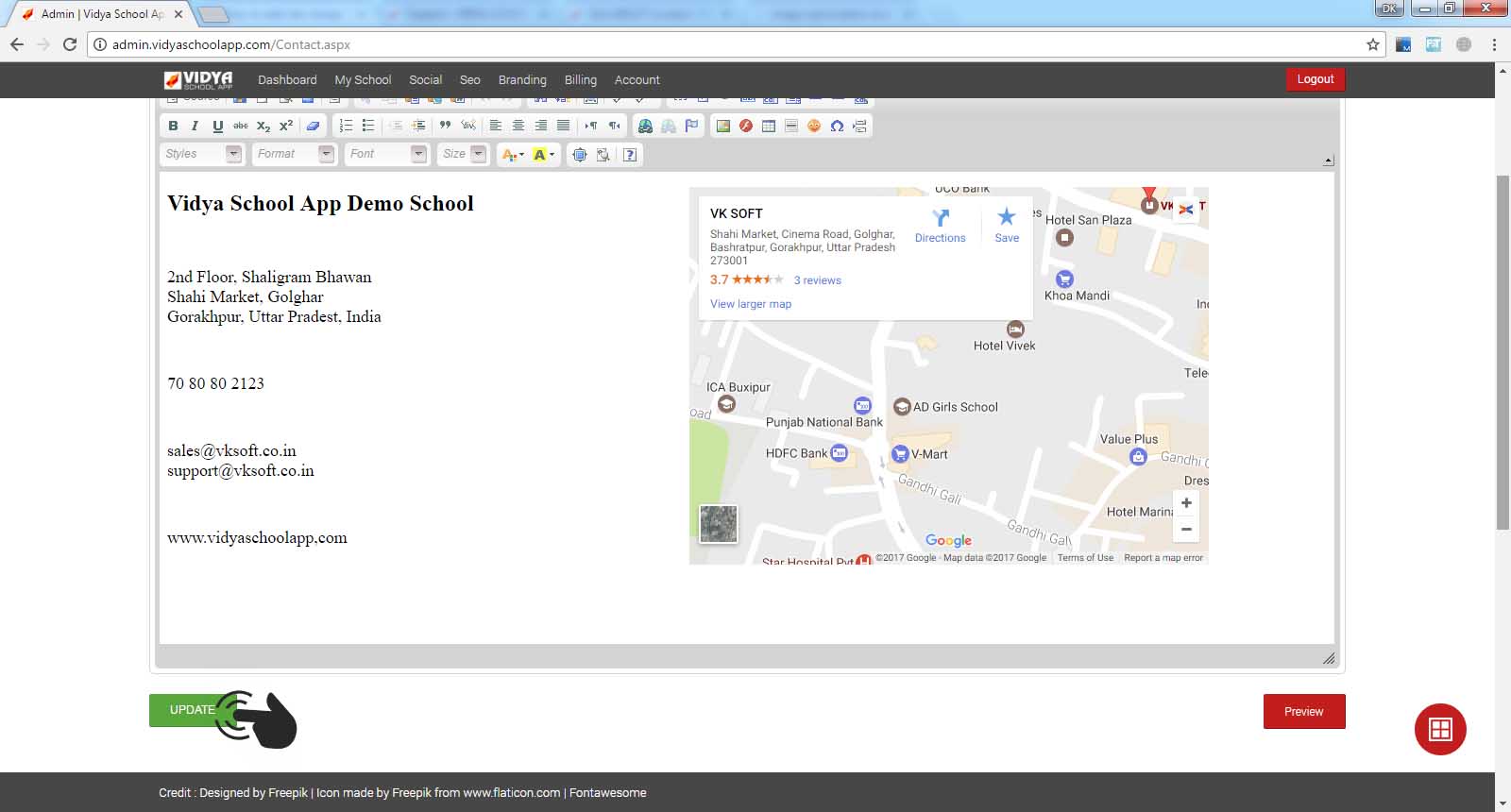Insert a table into the content

coord(769,126)
